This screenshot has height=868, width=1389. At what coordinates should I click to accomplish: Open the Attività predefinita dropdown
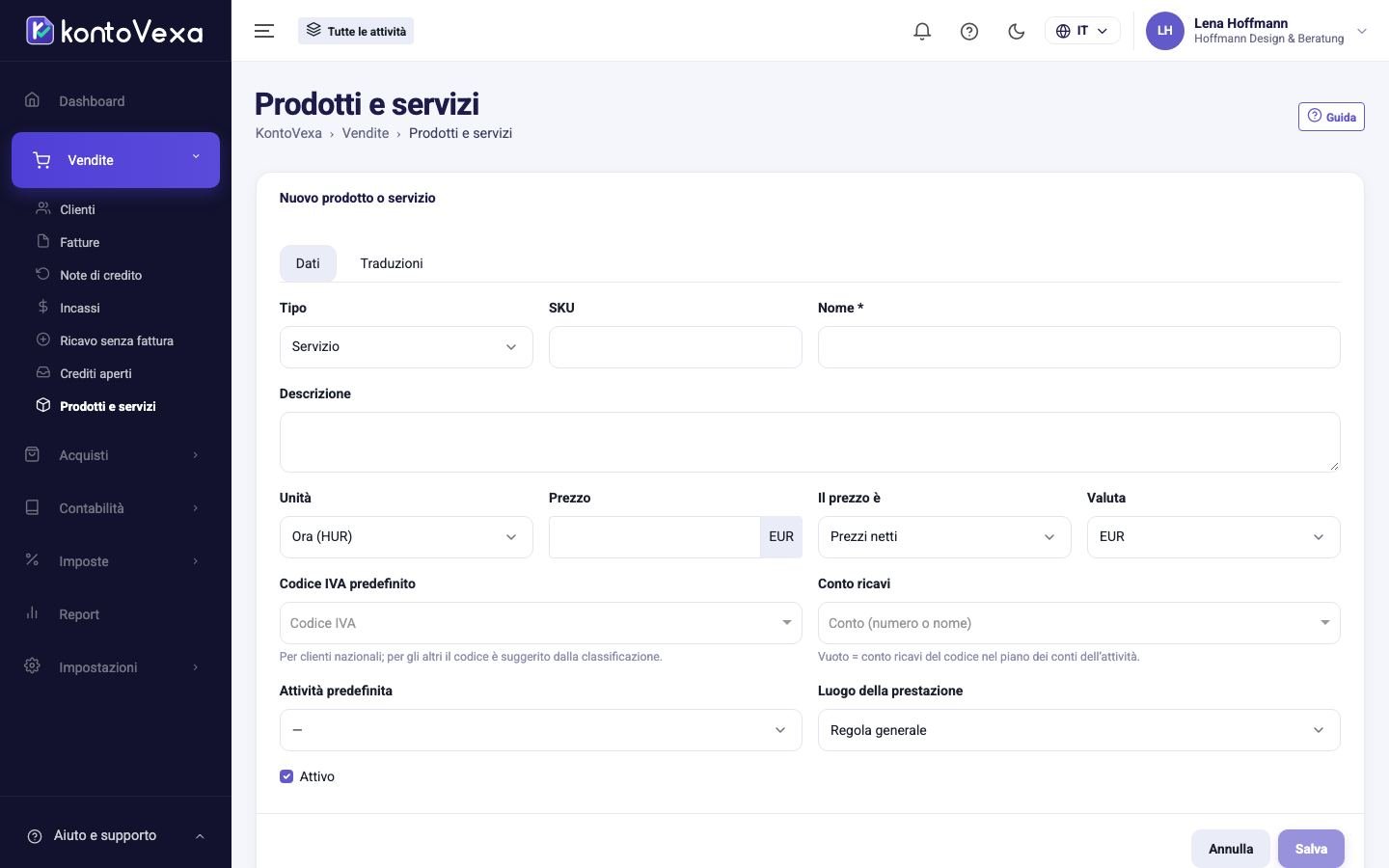coord(541,730)
